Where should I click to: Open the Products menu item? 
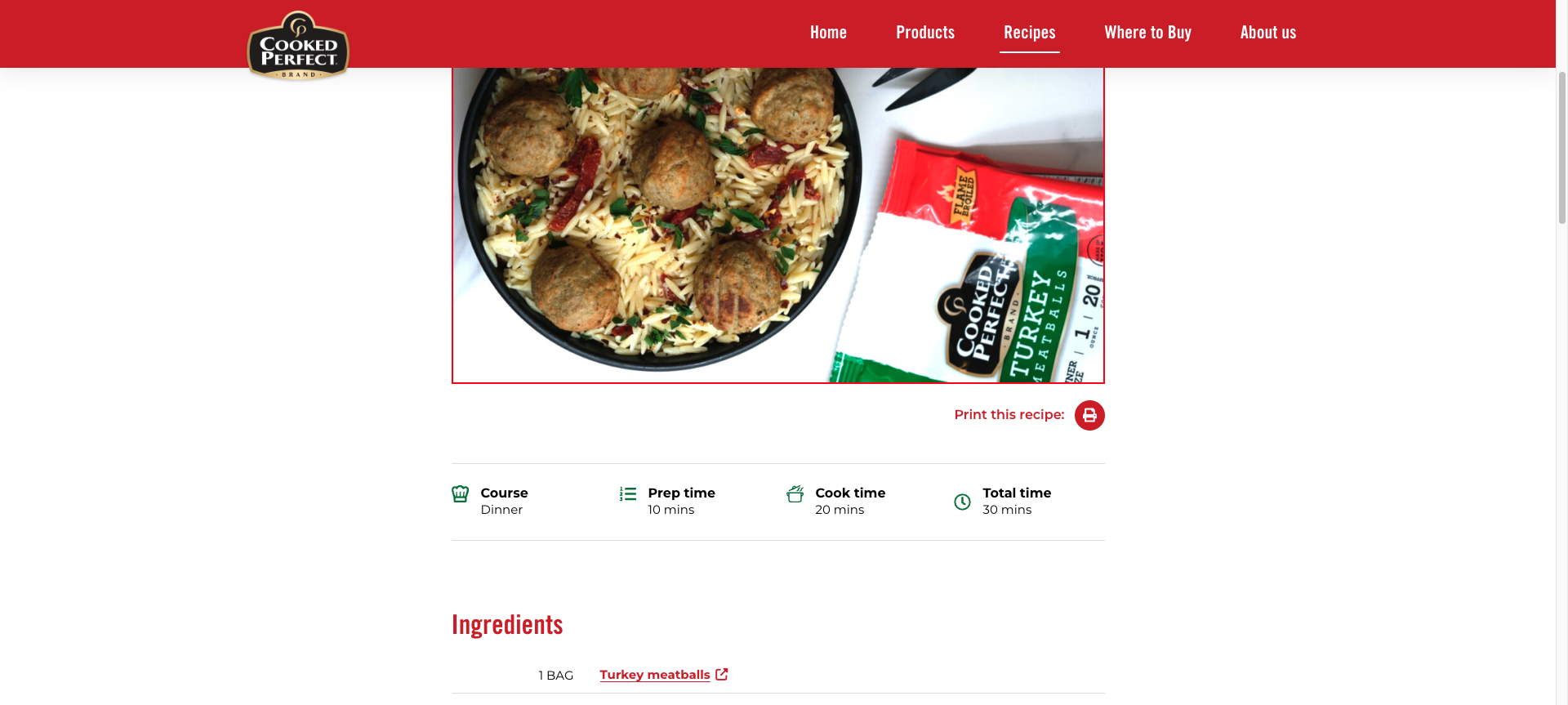pyautogui.click(x=925, y=33)
